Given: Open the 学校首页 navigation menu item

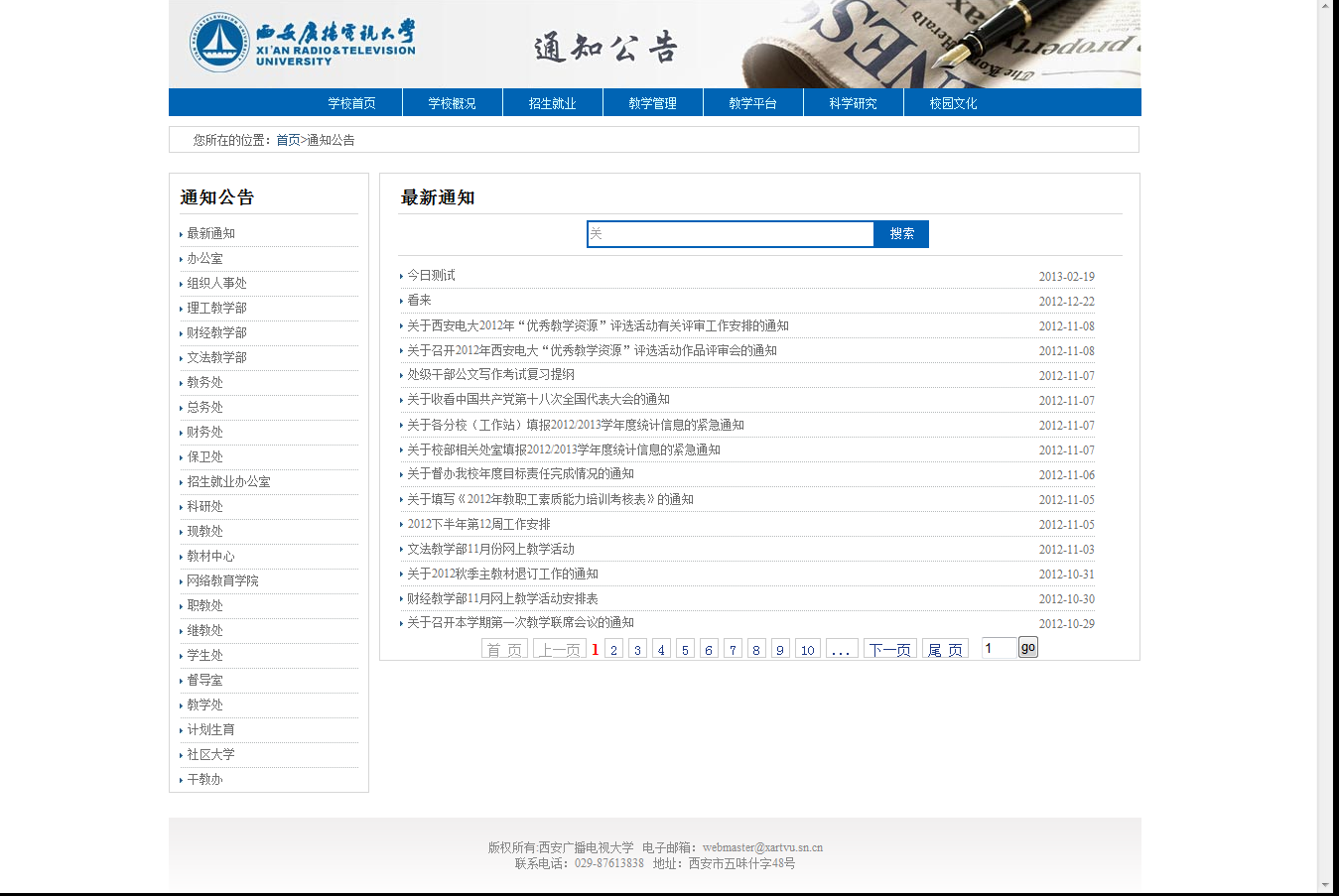Looking at the screenshot, I should pyautogui.click(x=351, y=101).
